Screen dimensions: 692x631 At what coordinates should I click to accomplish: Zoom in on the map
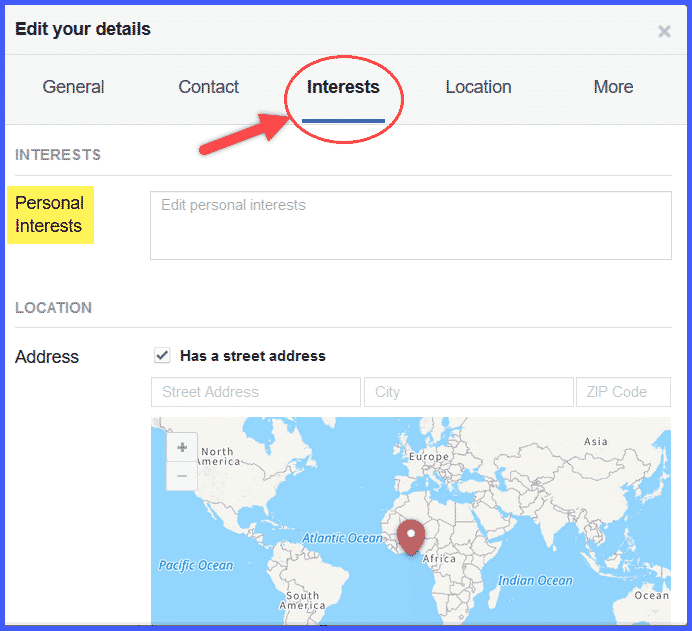point(182,448)
